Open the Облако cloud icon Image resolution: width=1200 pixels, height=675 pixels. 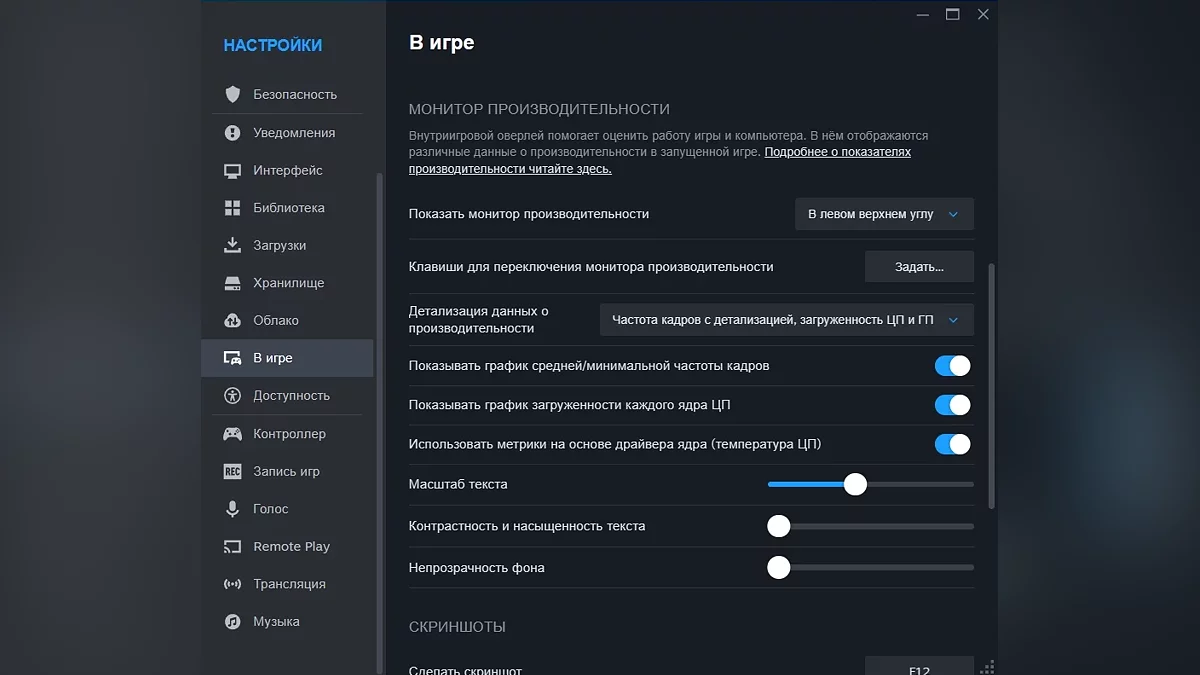233,321
